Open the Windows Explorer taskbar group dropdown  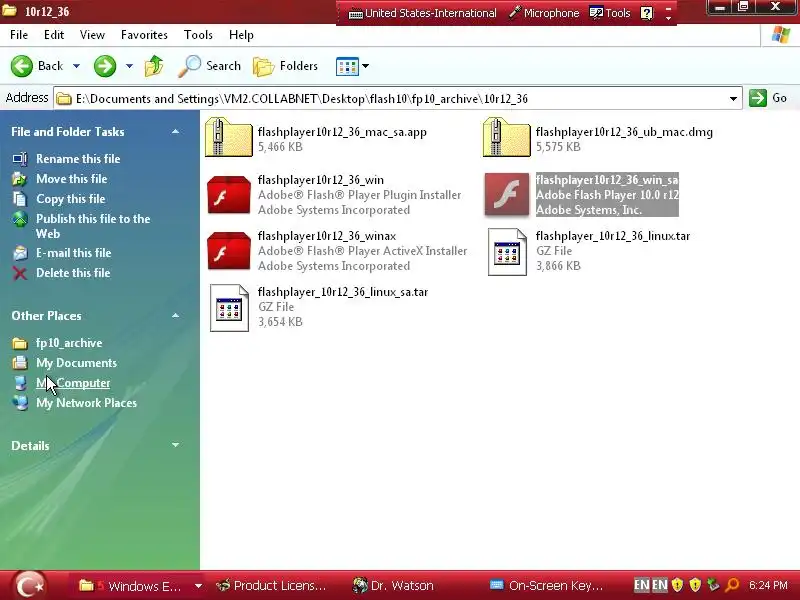[198, 586]
